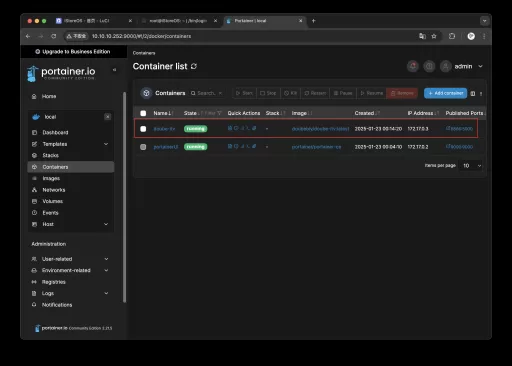
Task: Bookmark this page with the star
Action: [434, 36]
